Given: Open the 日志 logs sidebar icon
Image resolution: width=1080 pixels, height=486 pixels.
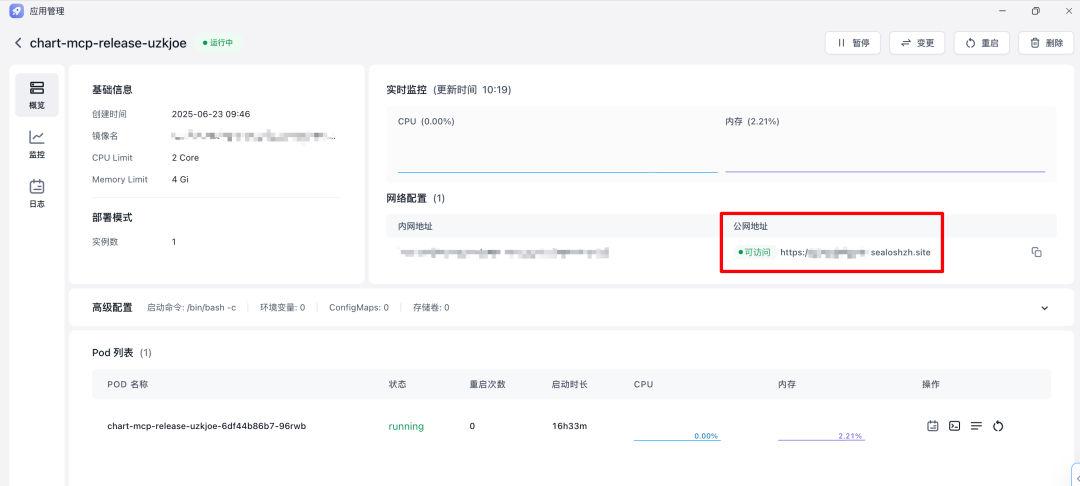Looking at the screenshot, I should 37,193.
